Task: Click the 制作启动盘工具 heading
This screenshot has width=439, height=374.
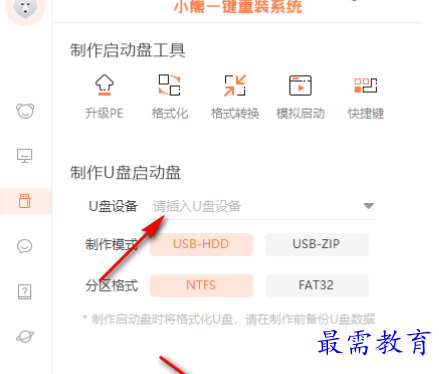Action: tap(128, 50)
